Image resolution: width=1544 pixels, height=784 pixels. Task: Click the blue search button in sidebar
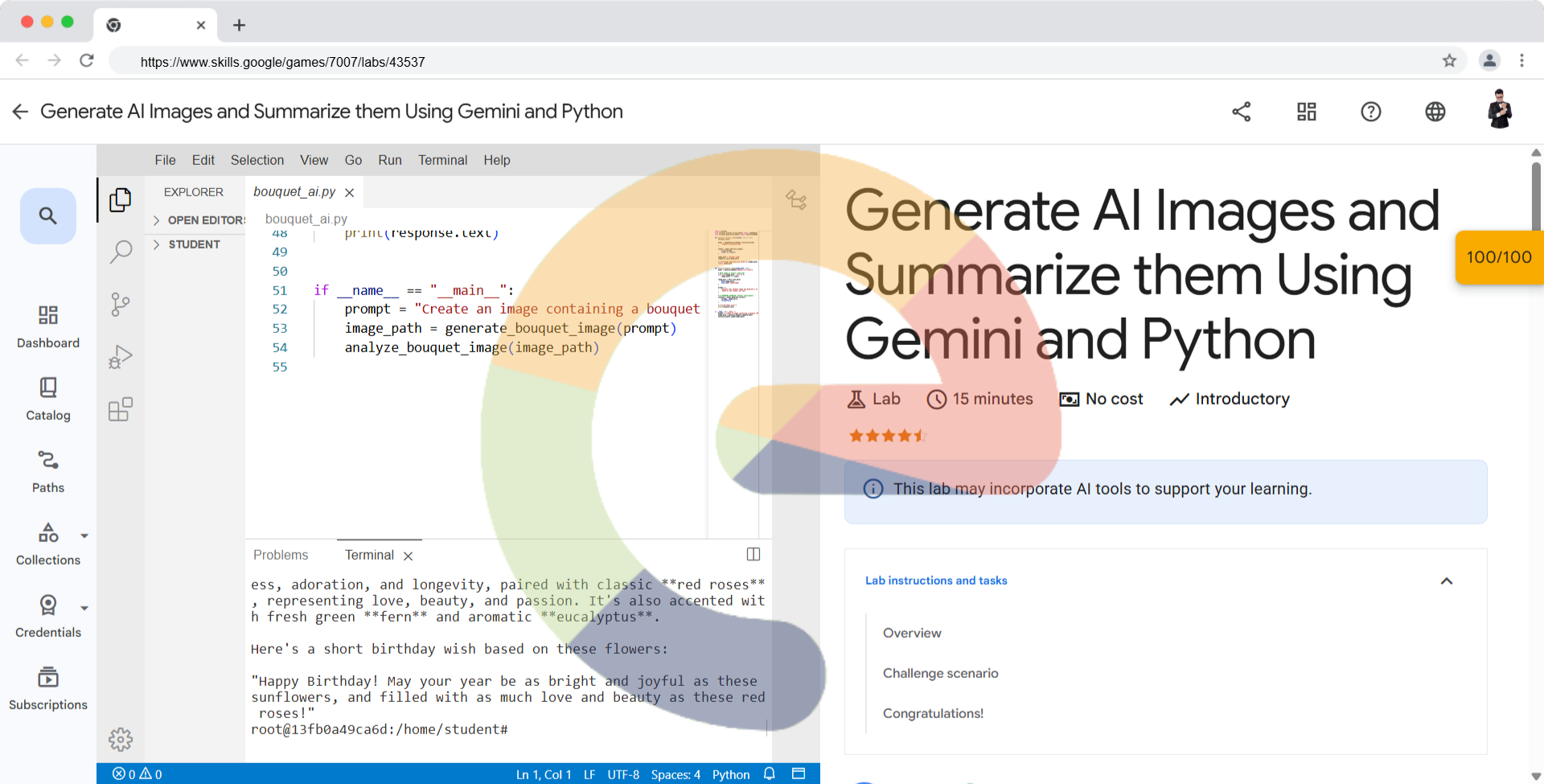click(x=48, y=215)
